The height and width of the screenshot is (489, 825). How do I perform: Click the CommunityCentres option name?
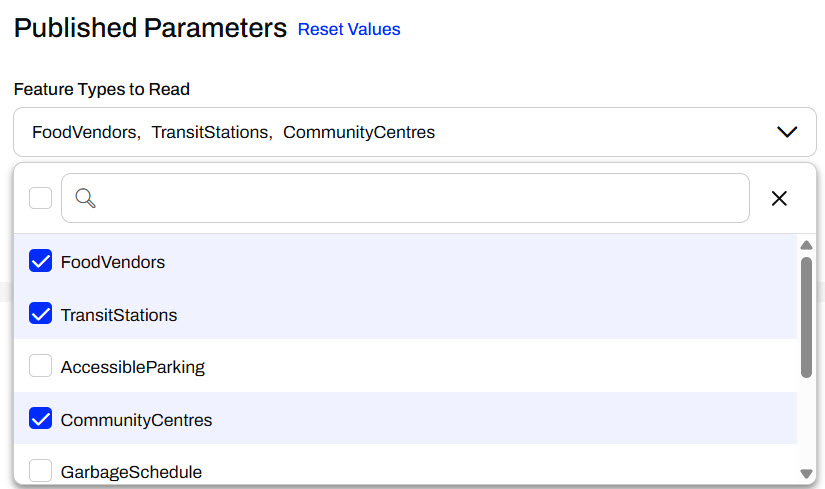136,420
